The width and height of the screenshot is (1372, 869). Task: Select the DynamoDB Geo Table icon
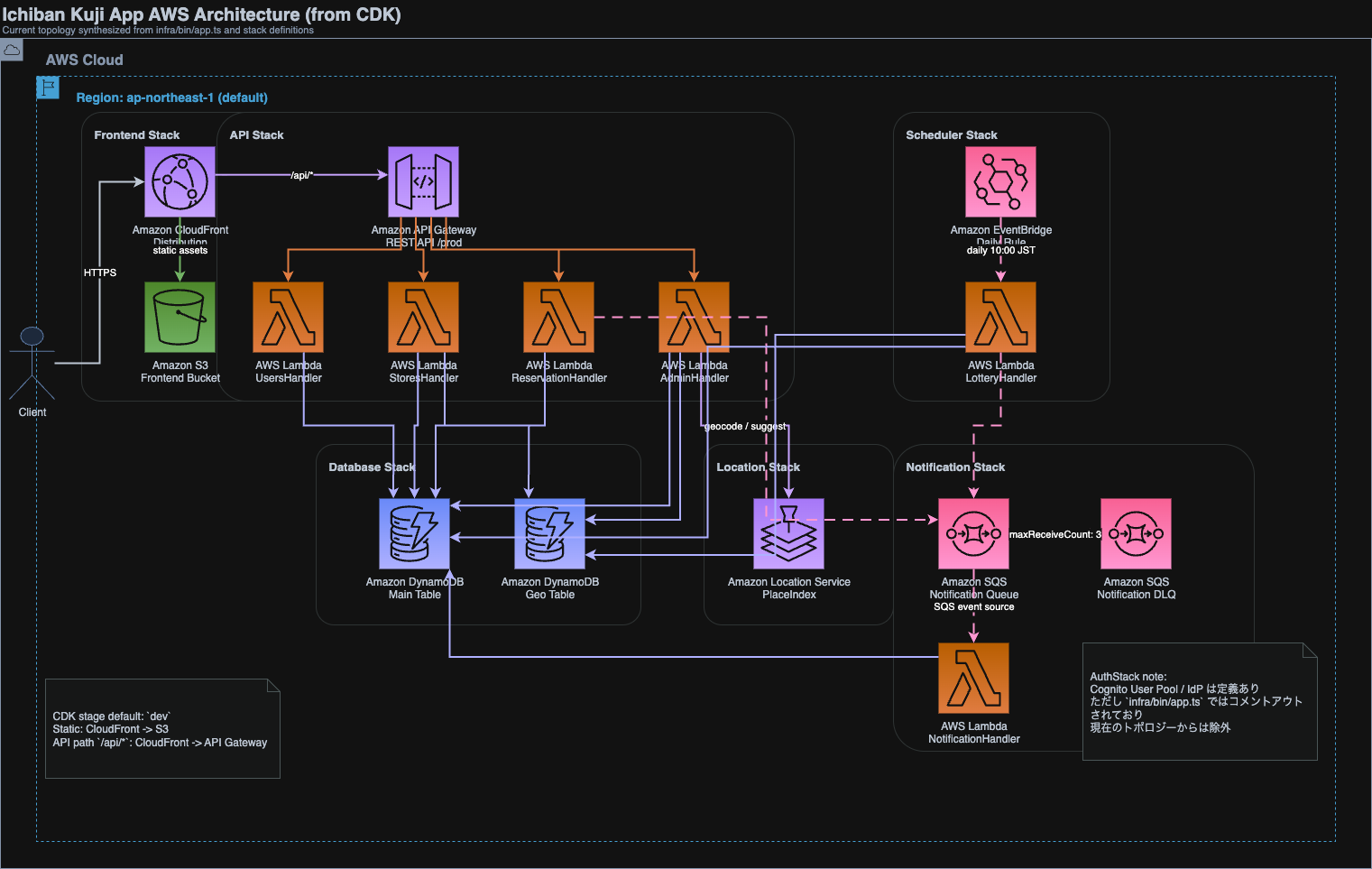click(x=549, y=533)
